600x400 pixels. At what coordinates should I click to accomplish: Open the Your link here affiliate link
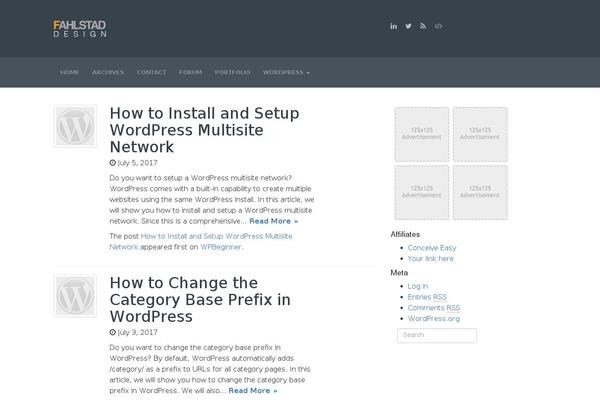click(430, 258)
